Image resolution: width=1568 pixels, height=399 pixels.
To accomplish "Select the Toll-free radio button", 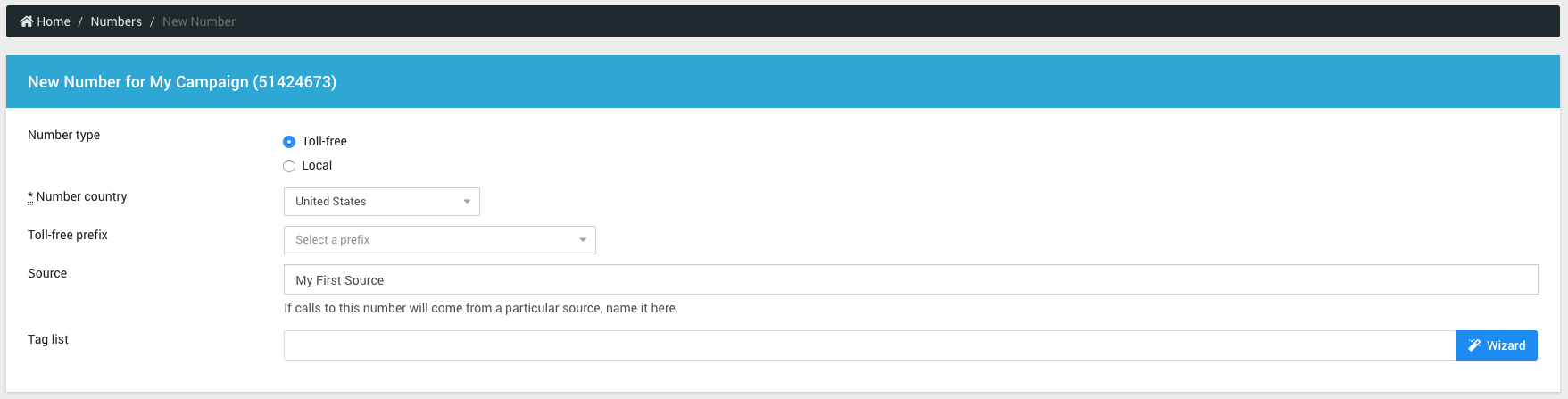I will point(289,142).
